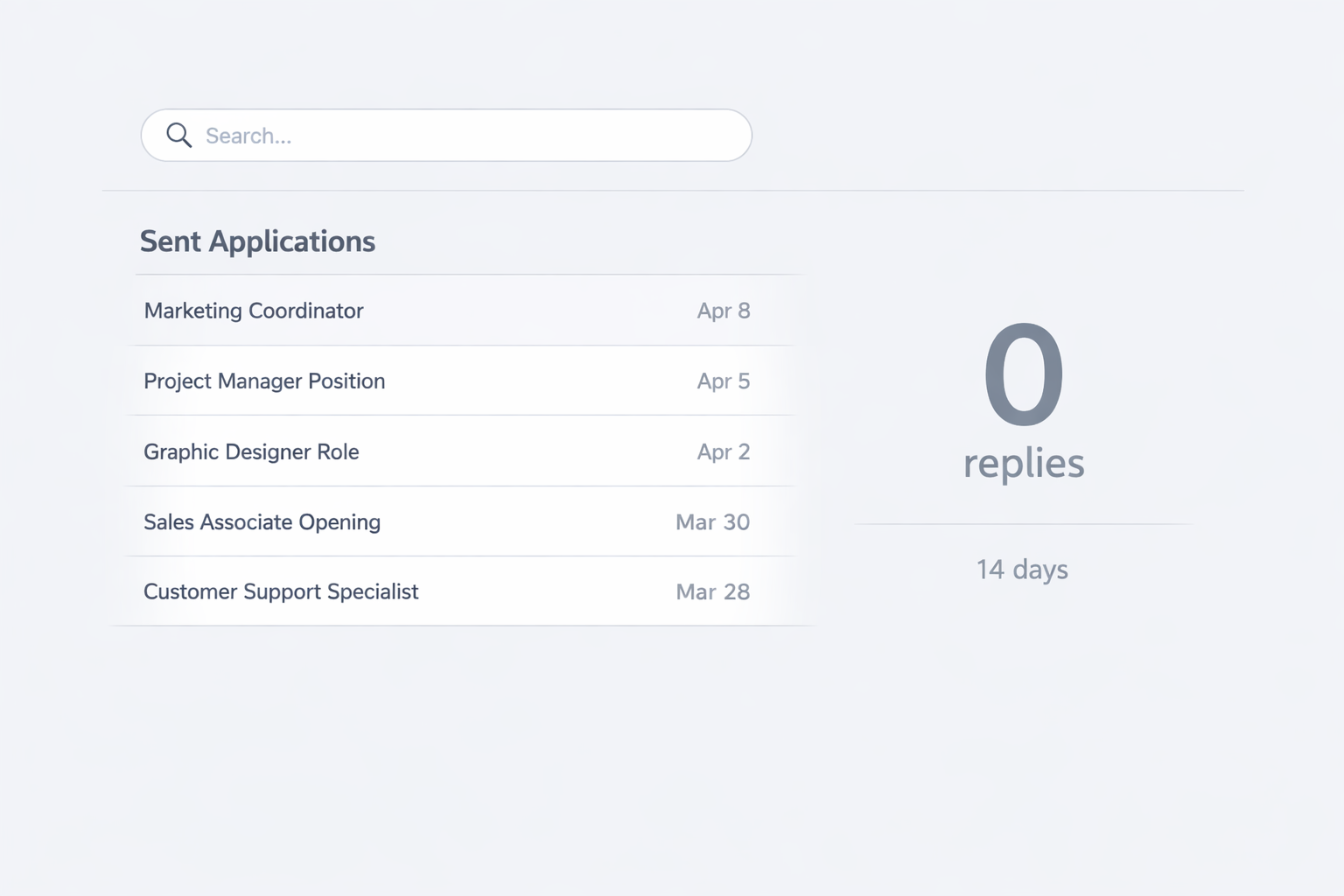The image size is (1344, 896).
Task: Click the Mar 30 date label
Action: point(712,521)
